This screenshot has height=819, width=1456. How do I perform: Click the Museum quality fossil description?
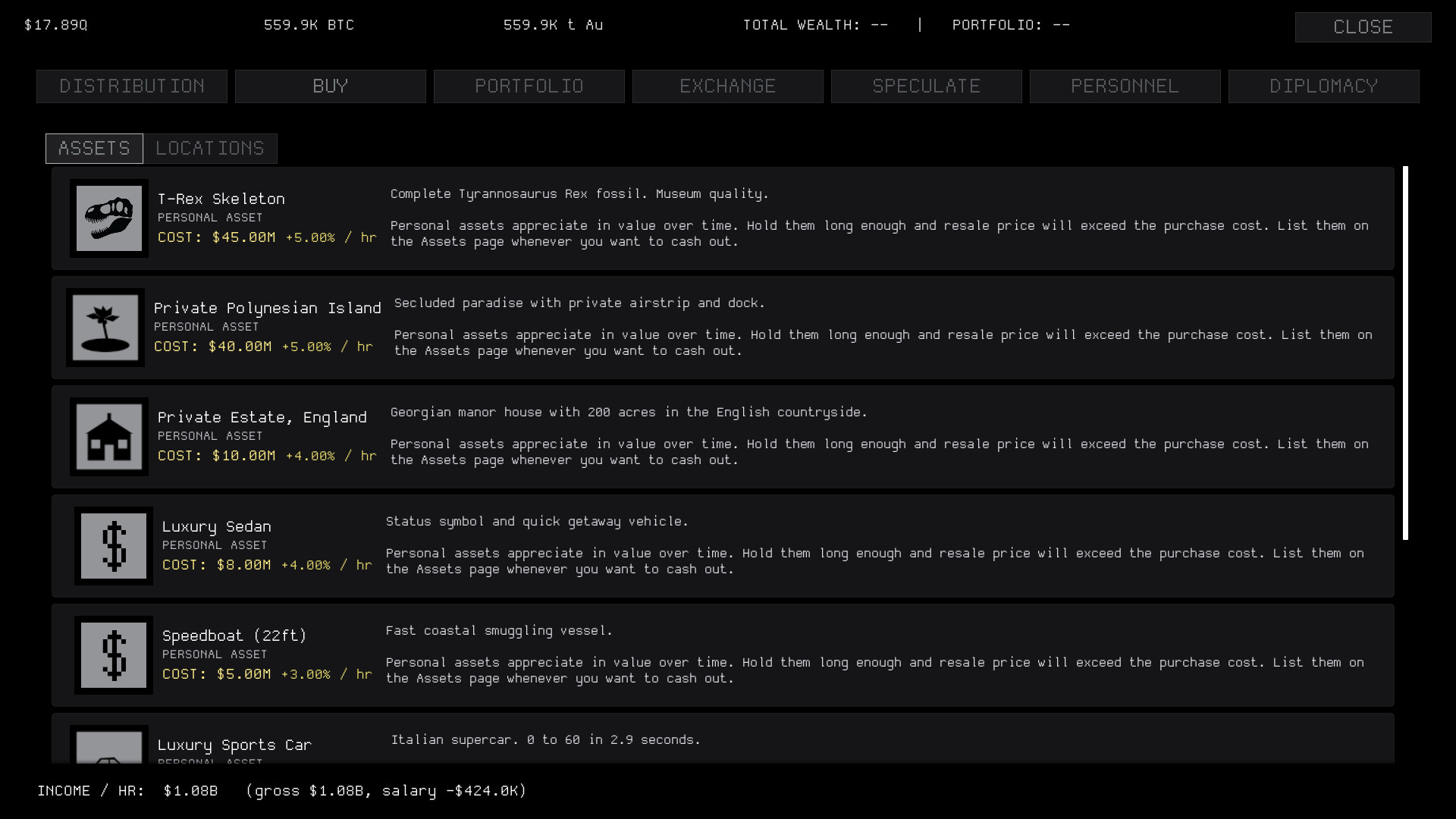579,194
